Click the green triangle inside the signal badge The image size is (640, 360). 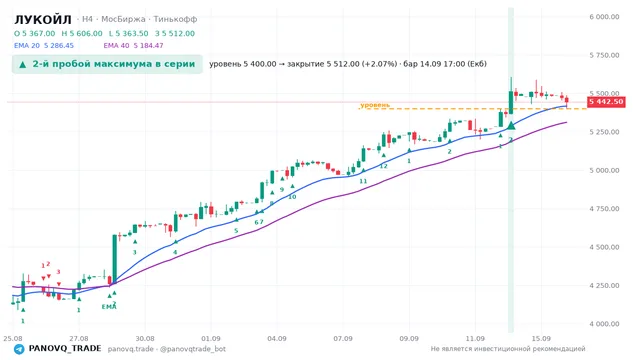[x=23, y=64]
